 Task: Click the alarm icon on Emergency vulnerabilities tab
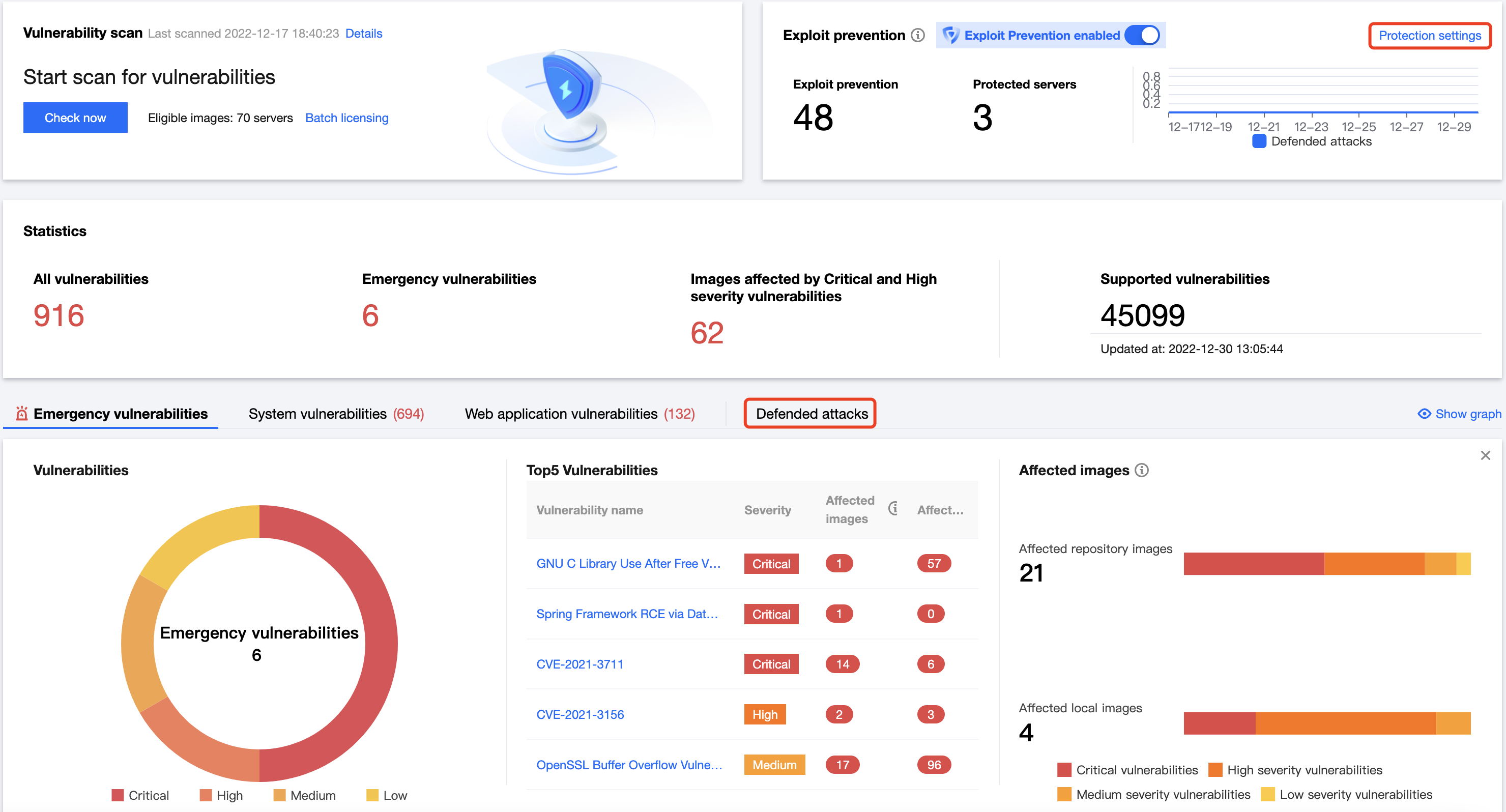tap(22, 414)
